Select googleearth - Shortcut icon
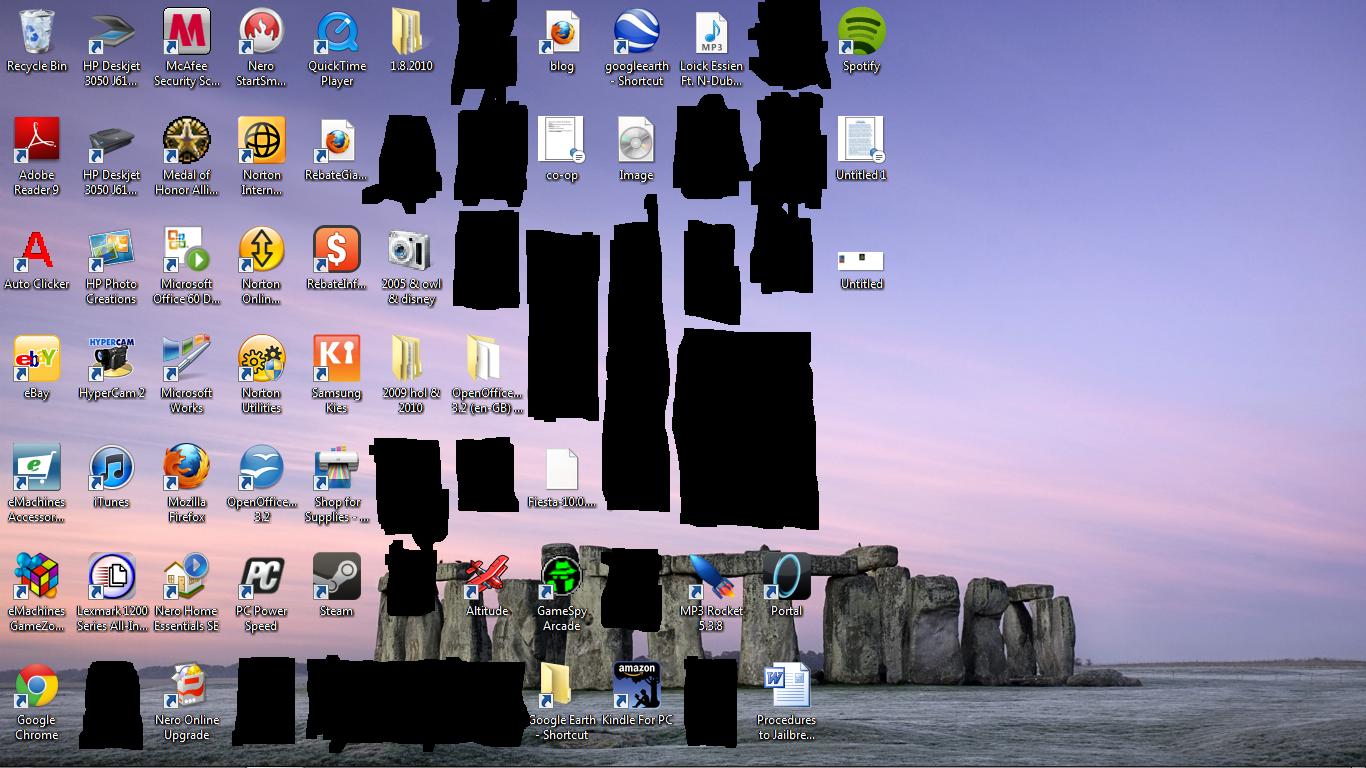1366x768 pixels. point(637,32)
